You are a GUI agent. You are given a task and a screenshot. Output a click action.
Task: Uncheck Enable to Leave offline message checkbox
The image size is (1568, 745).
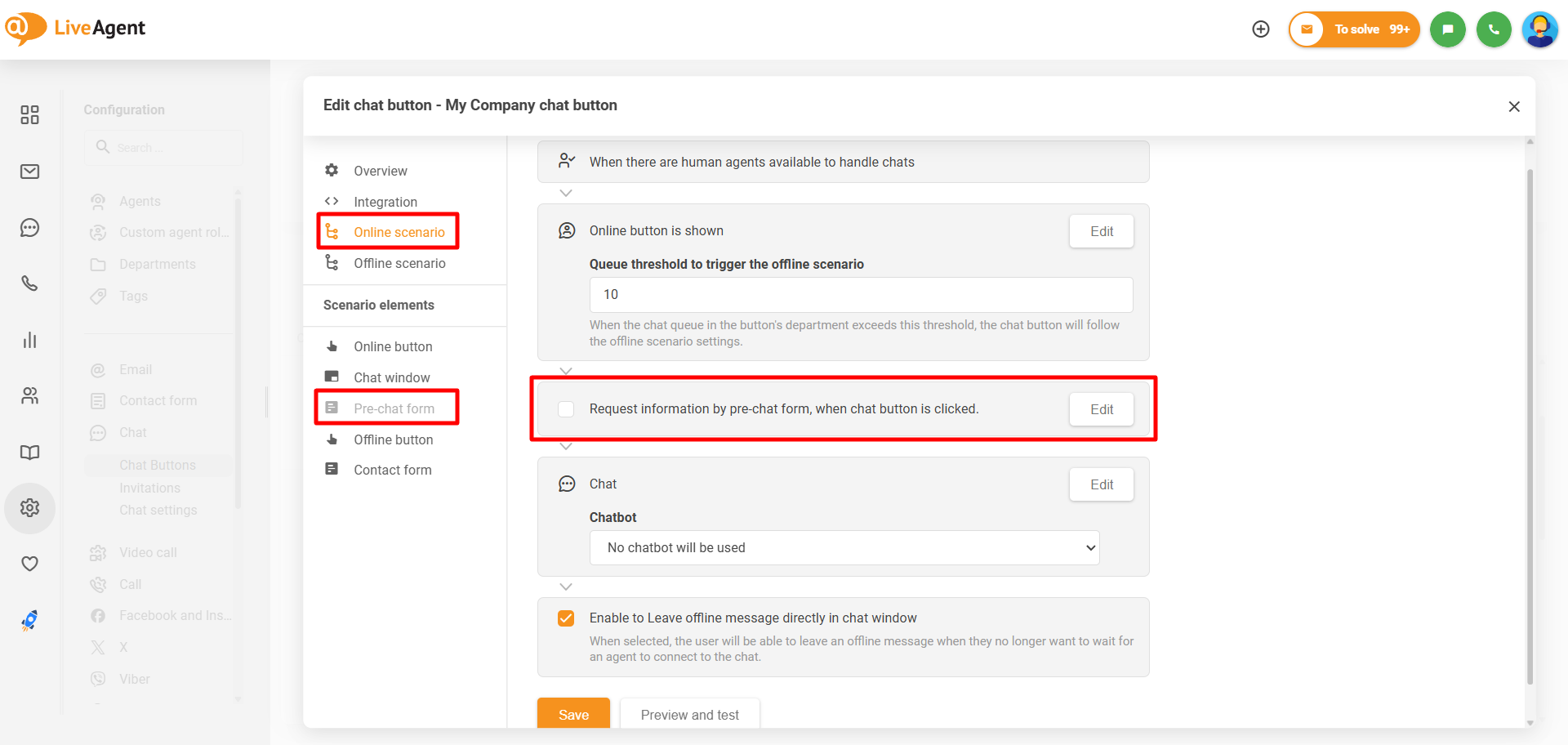[566, 618]
